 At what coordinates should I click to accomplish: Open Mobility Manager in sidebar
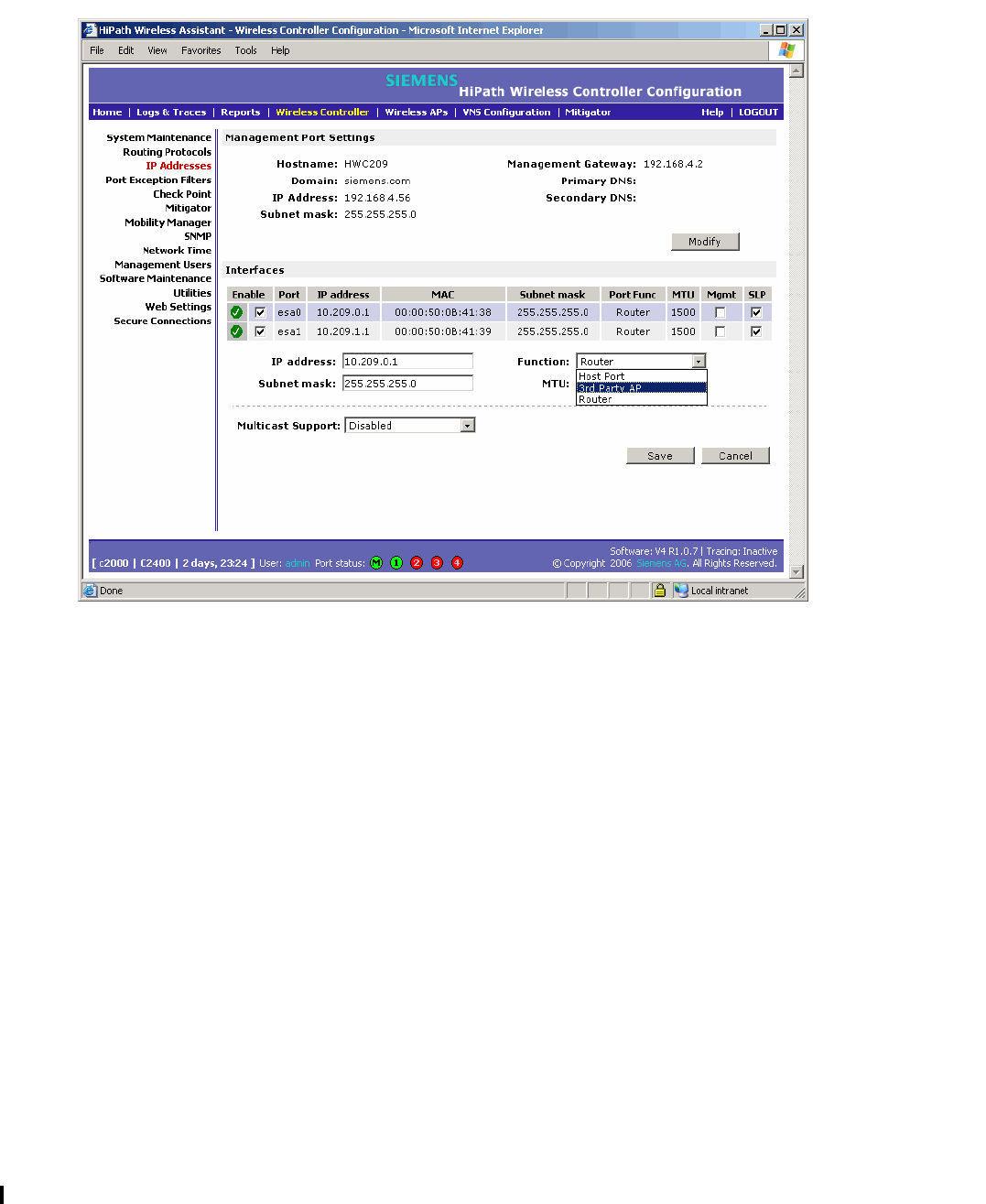168,222
